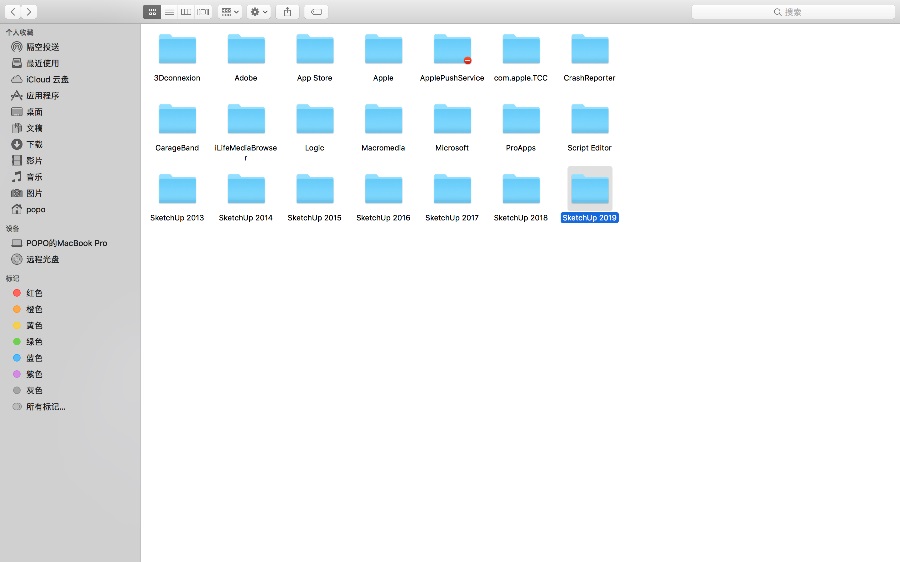Focus the search field
Screen dimensions: 900x562
(x=793, y=11)
